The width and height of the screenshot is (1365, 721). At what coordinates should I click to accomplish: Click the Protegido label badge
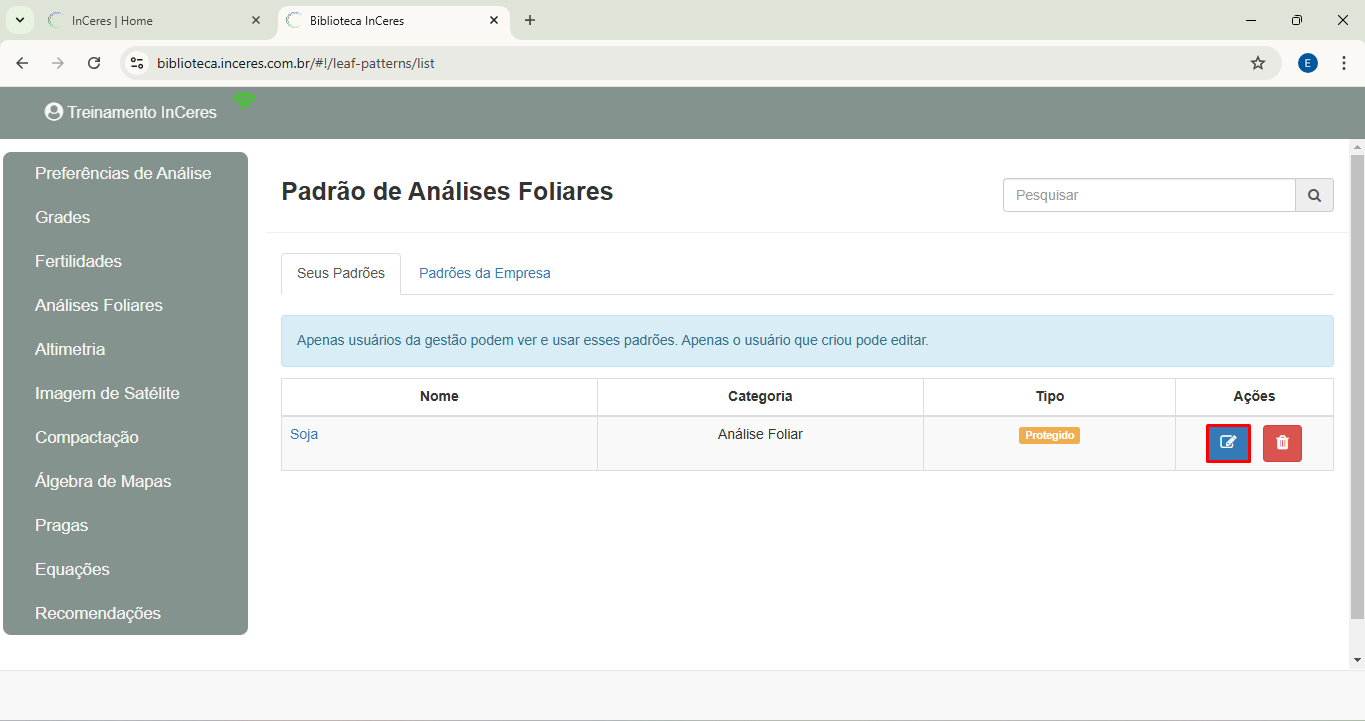point(1049,435)
